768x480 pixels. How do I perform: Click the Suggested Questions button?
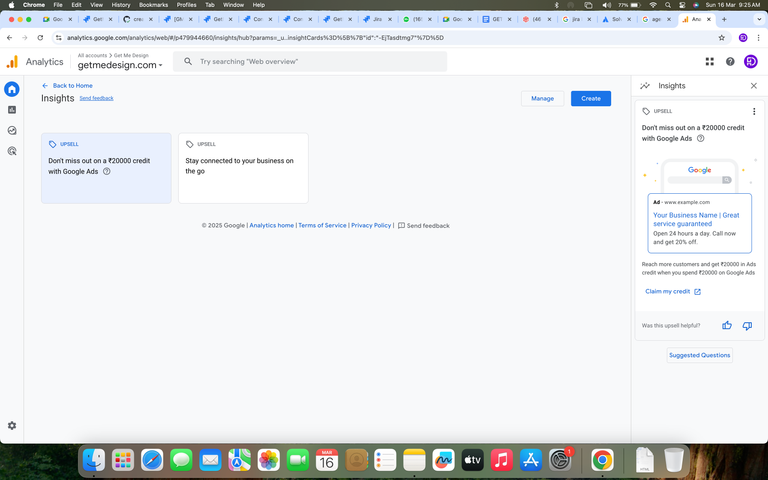pyautogui.click(x=699, y=355)
